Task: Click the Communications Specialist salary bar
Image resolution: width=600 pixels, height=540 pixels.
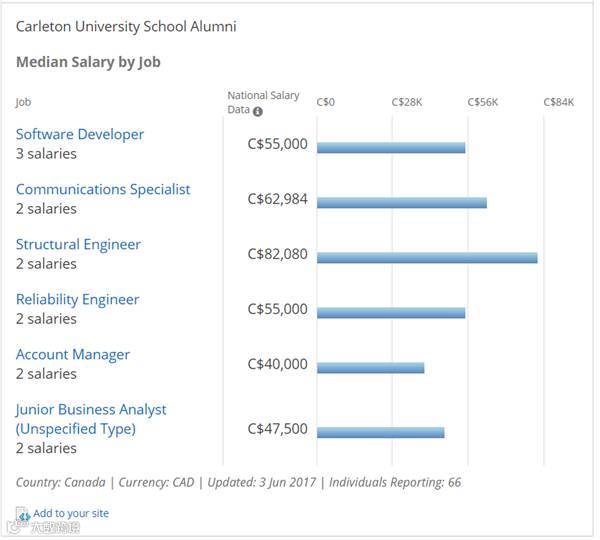Action: (402, 203)
